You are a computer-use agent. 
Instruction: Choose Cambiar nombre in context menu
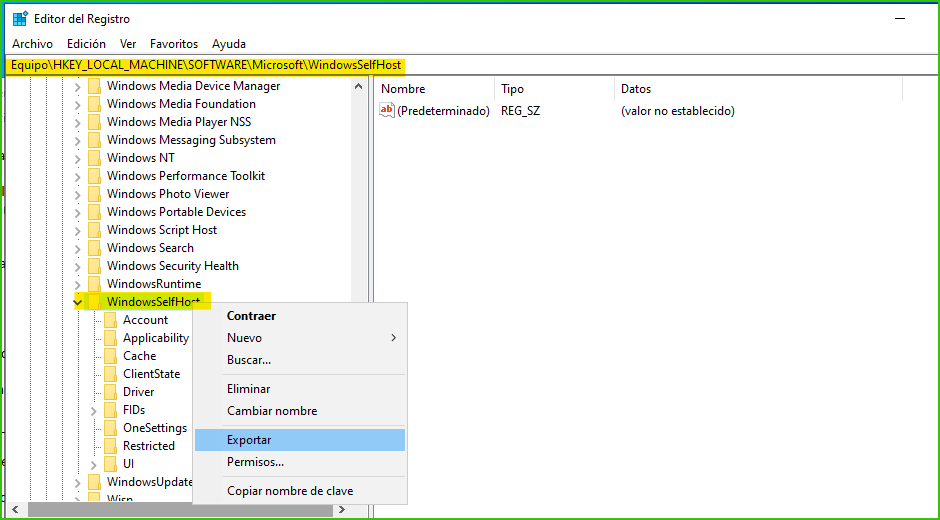tap(300, 411)
